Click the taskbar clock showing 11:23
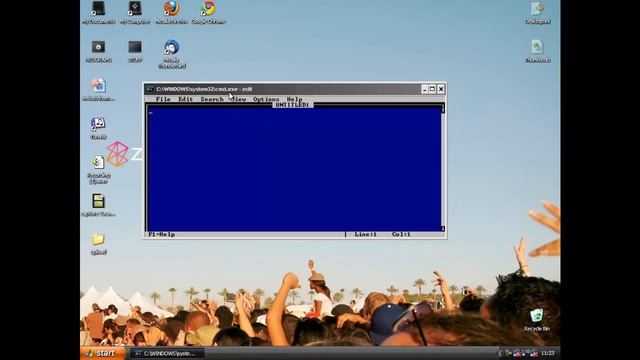 point(548,353)
